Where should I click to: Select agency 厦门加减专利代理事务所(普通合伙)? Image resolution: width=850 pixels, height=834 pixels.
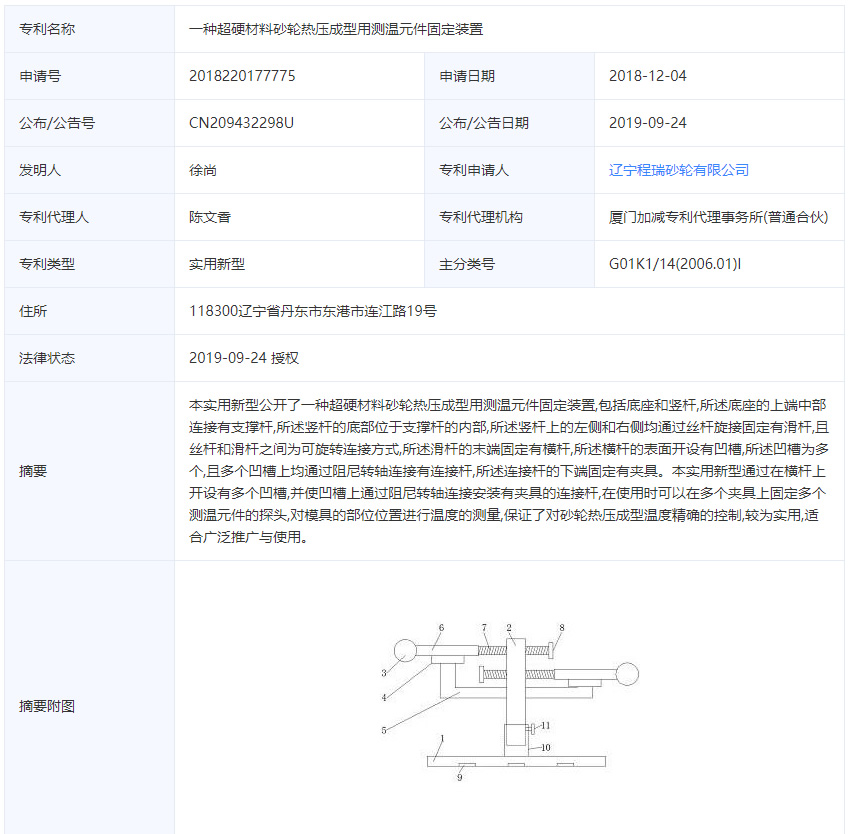point(718,217)
